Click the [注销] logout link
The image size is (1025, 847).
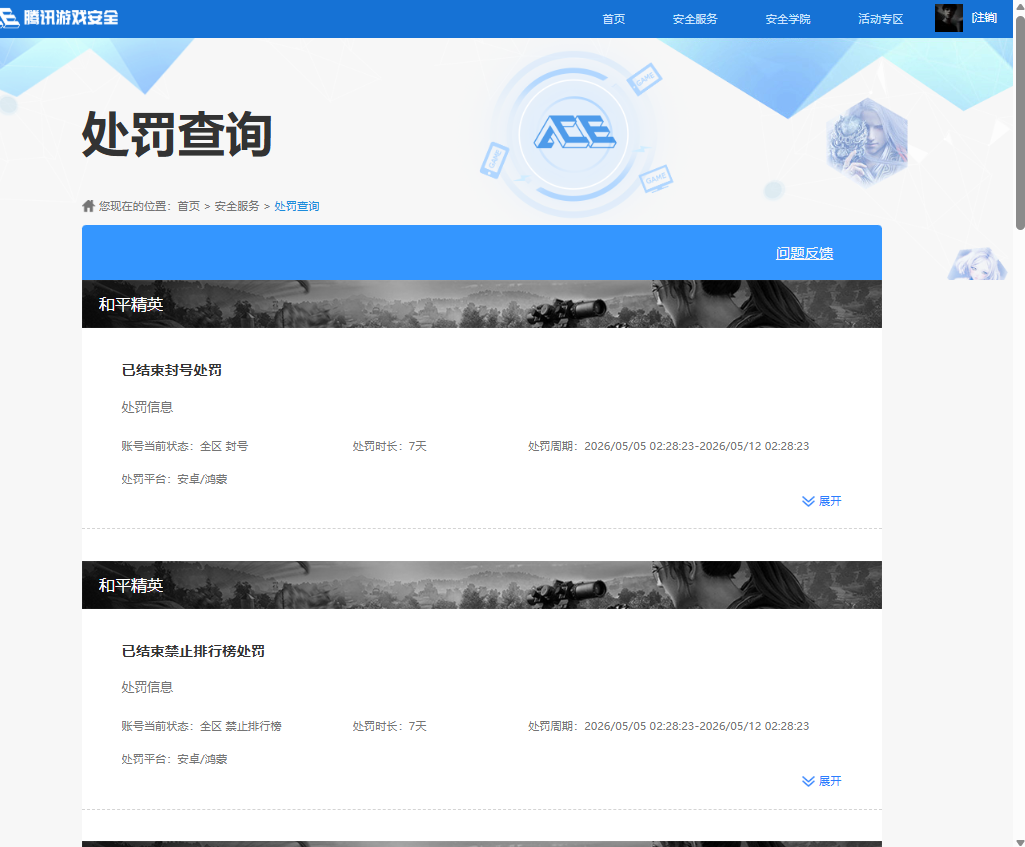point(984,18)
